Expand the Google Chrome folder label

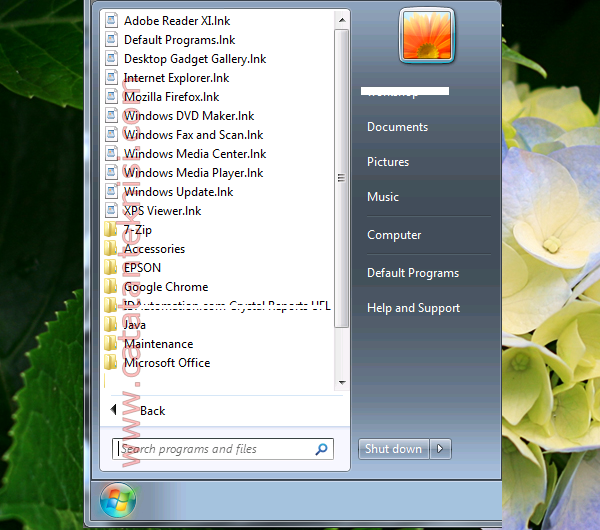[166, 287]
